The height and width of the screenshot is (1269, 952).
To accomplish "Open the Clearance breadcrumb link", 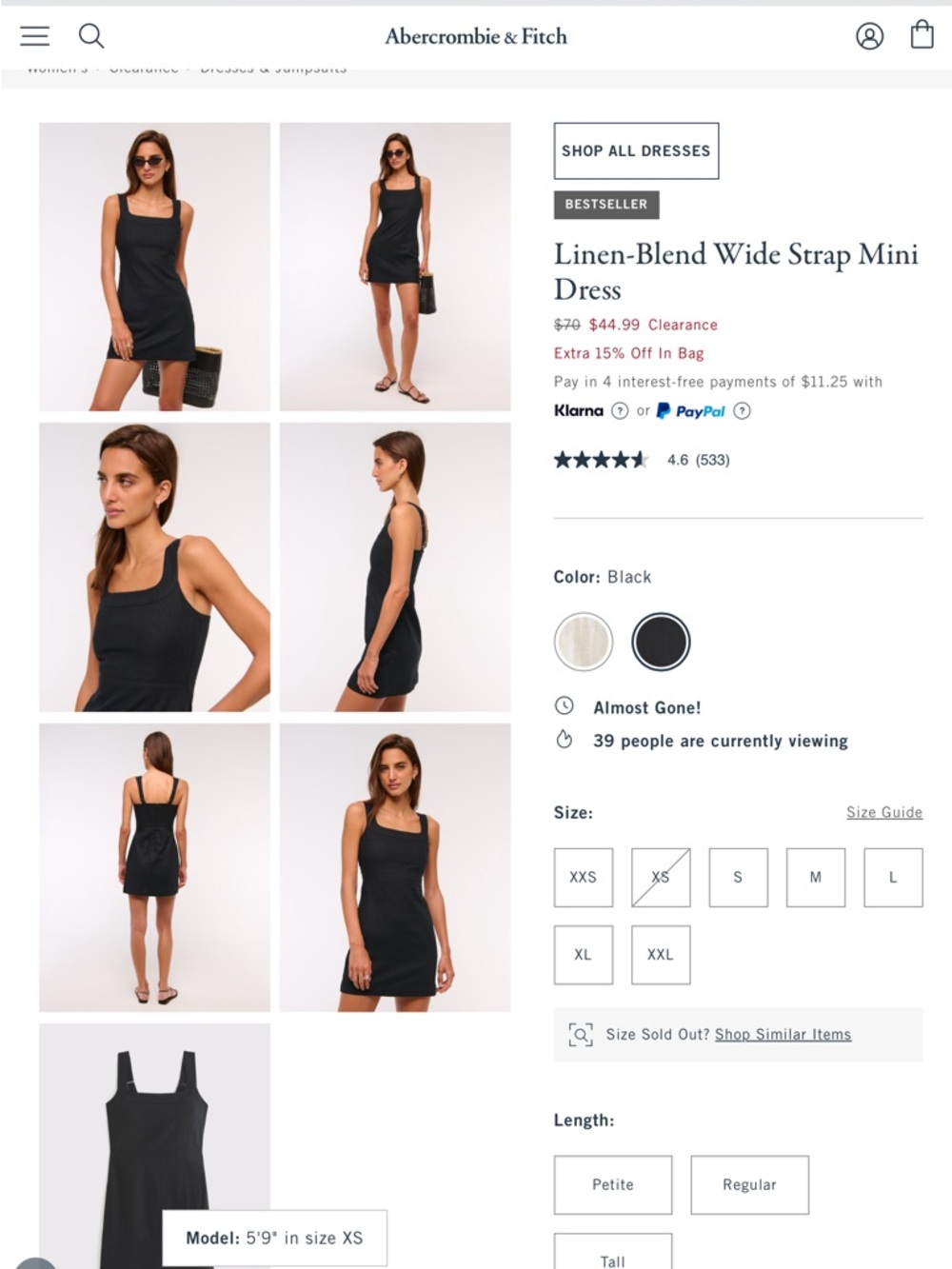I will pos(143,68).
